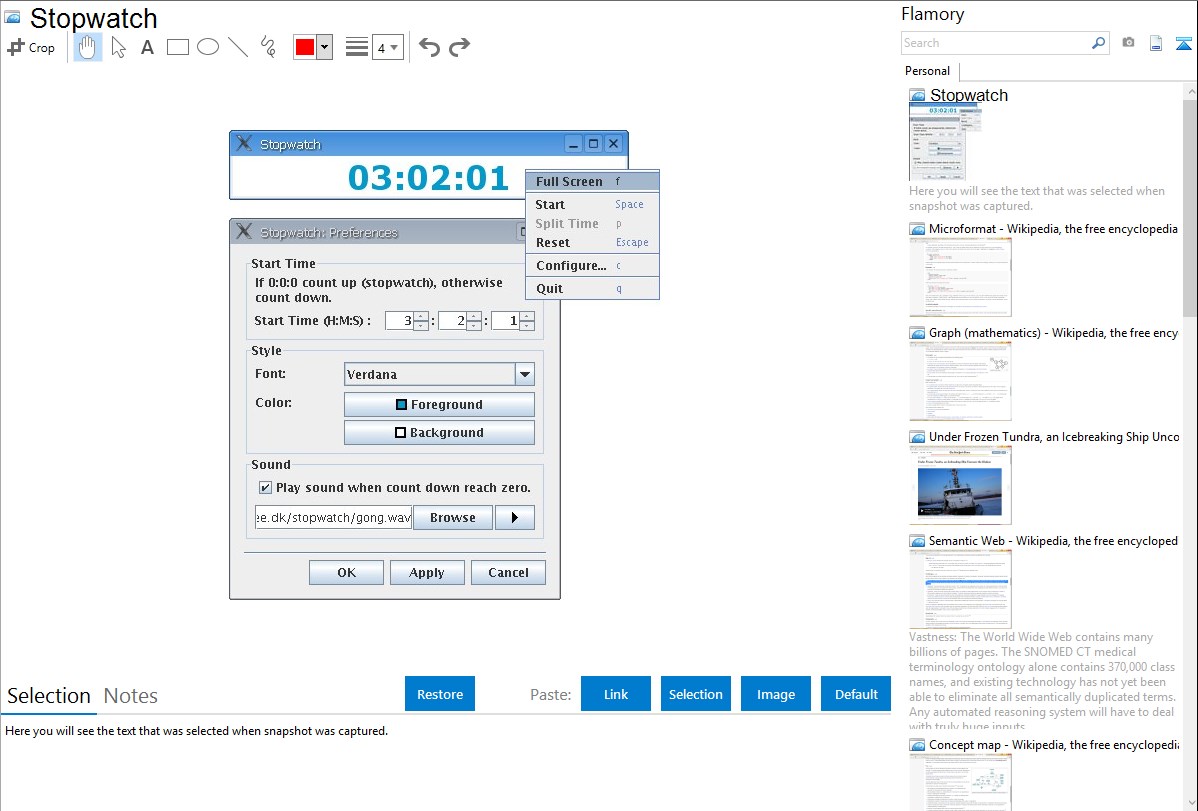This screenshot has width=1198, height=811.
Task: Click the Default paste button
Action: pyautogui.click(x=856, y=694)
